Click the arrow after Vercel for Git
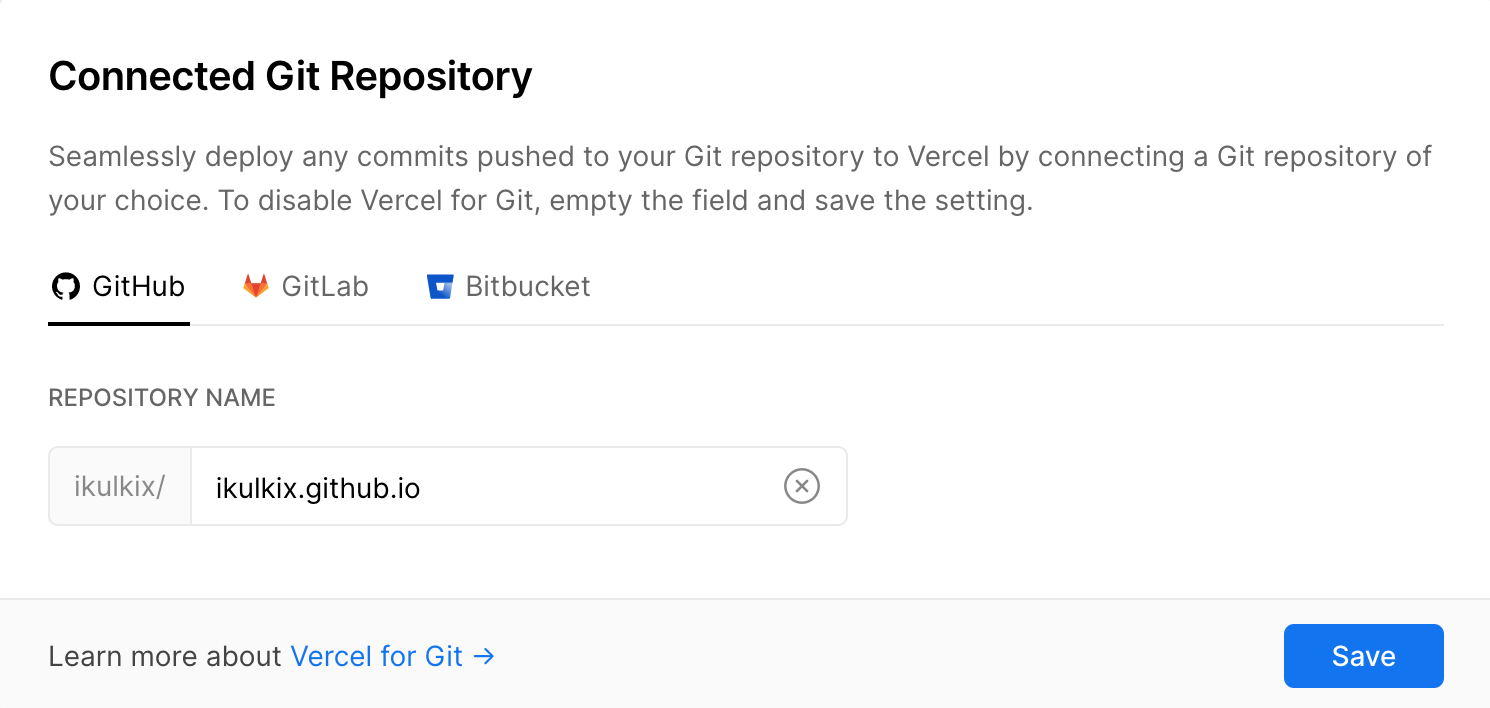Screen dimensions: 1490x708 (484, 657)
